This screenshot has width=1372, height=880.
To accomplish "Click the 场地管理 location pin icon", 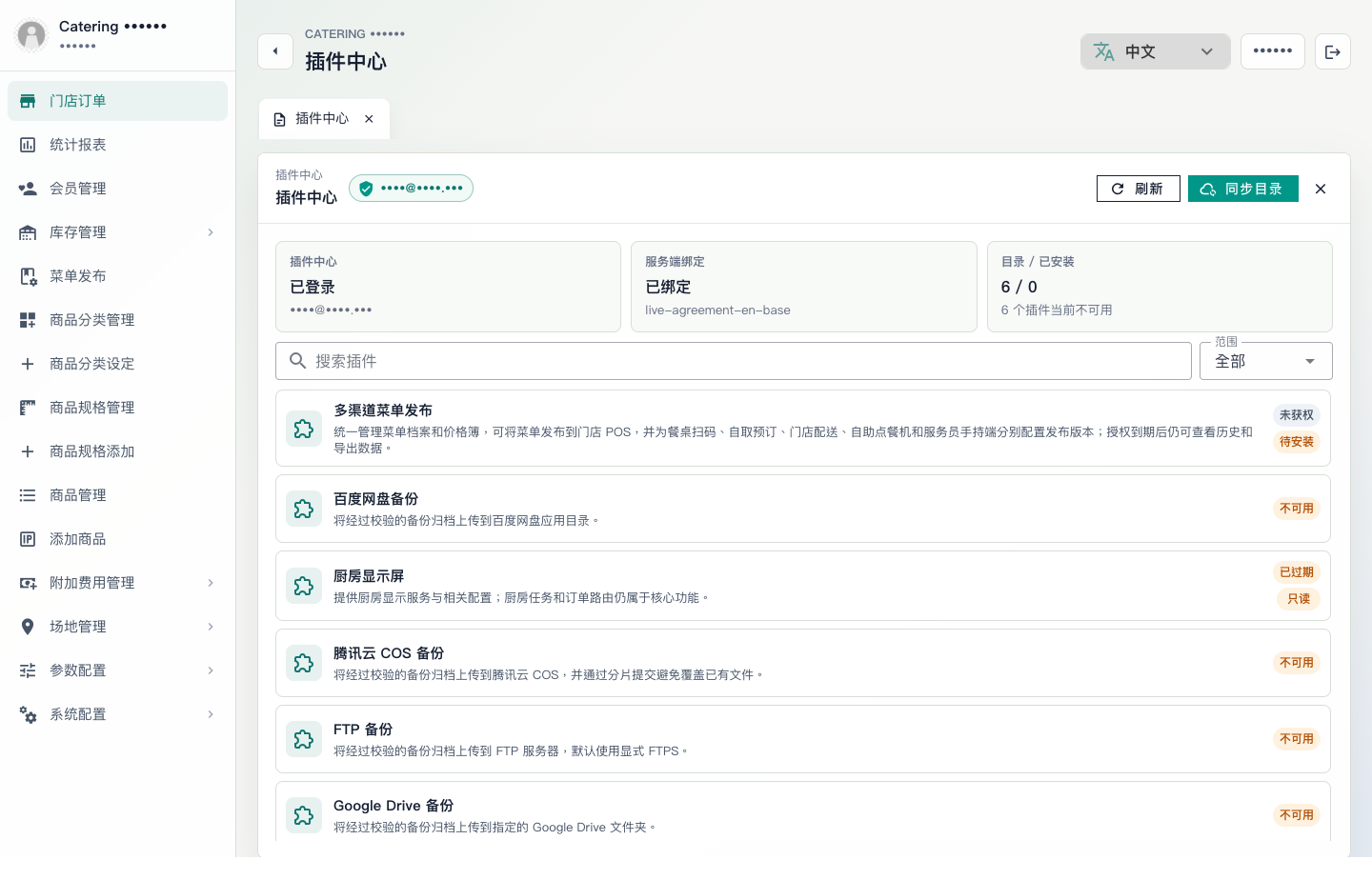I will (28, 627).
